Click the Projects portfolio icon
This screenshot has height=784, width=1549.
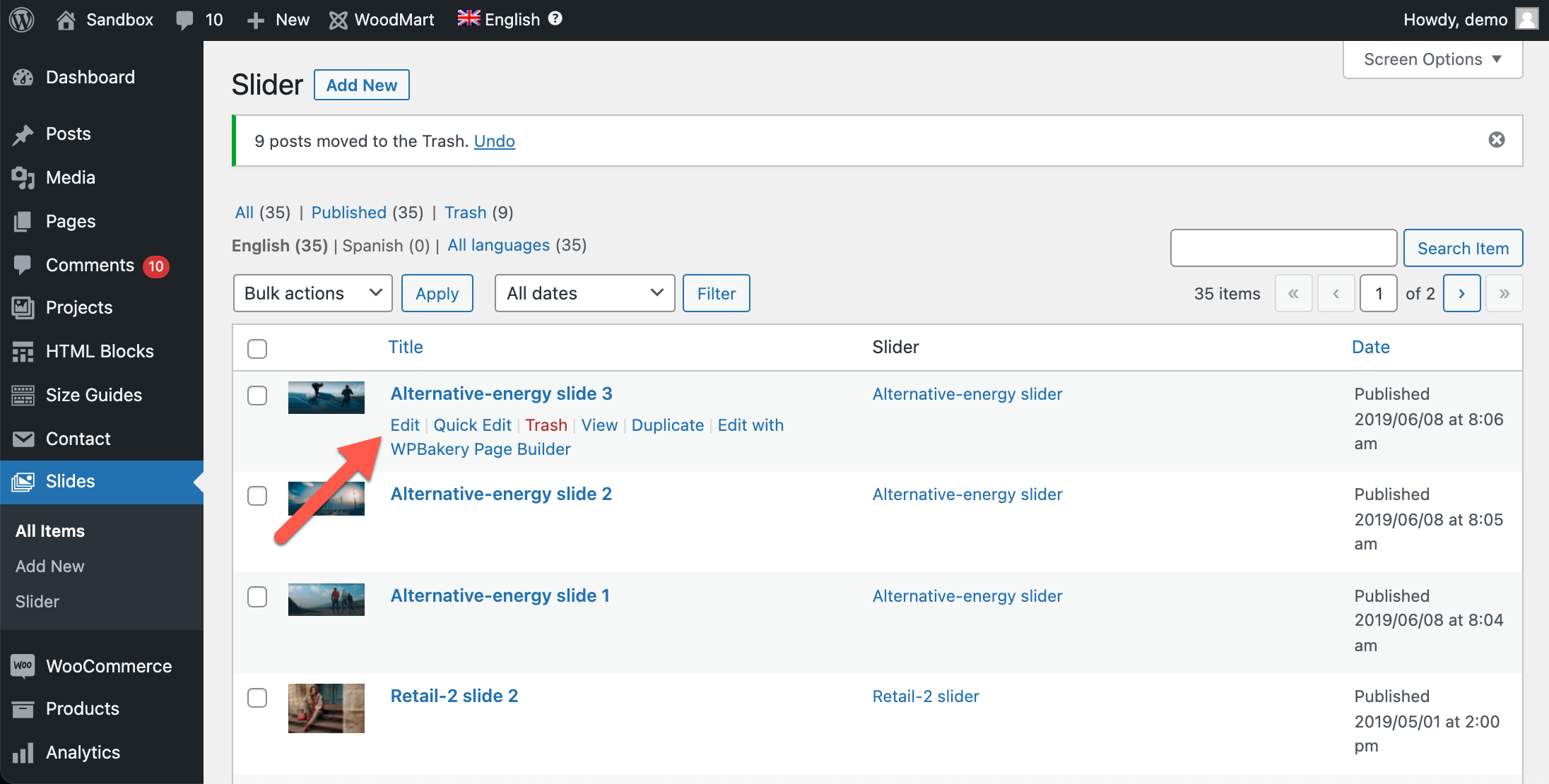pos(23,308)
